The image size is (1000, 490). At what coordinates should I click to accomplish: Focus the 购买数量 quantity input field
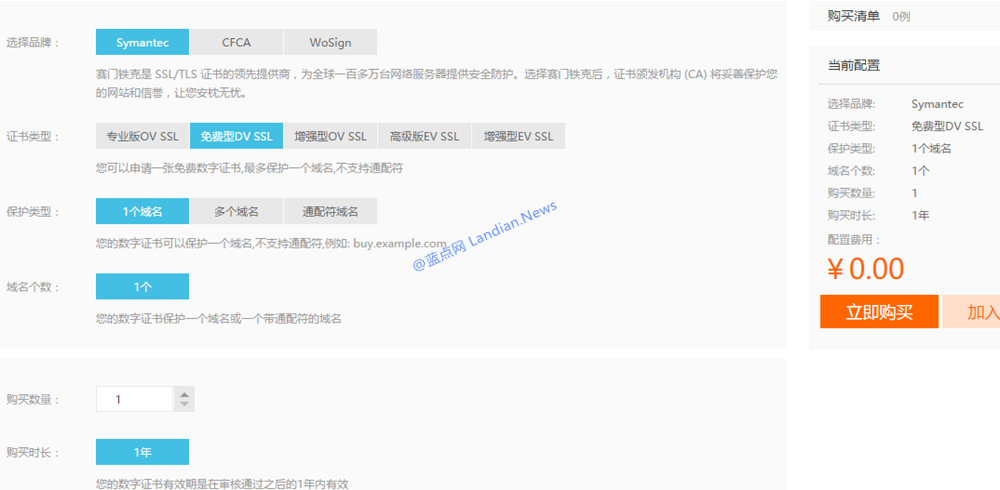point(135,399)
